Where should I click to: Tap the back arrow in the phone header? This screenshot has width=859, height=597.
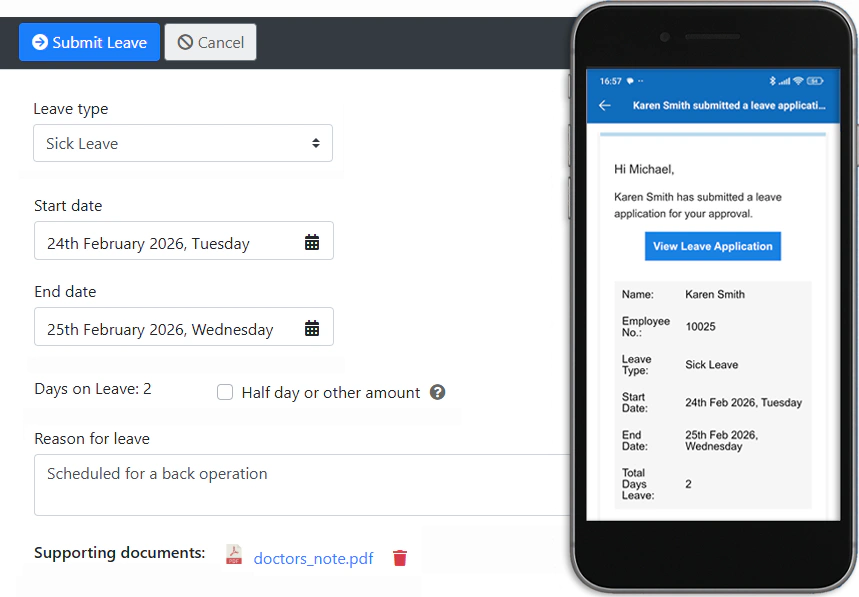coord(605,106)
